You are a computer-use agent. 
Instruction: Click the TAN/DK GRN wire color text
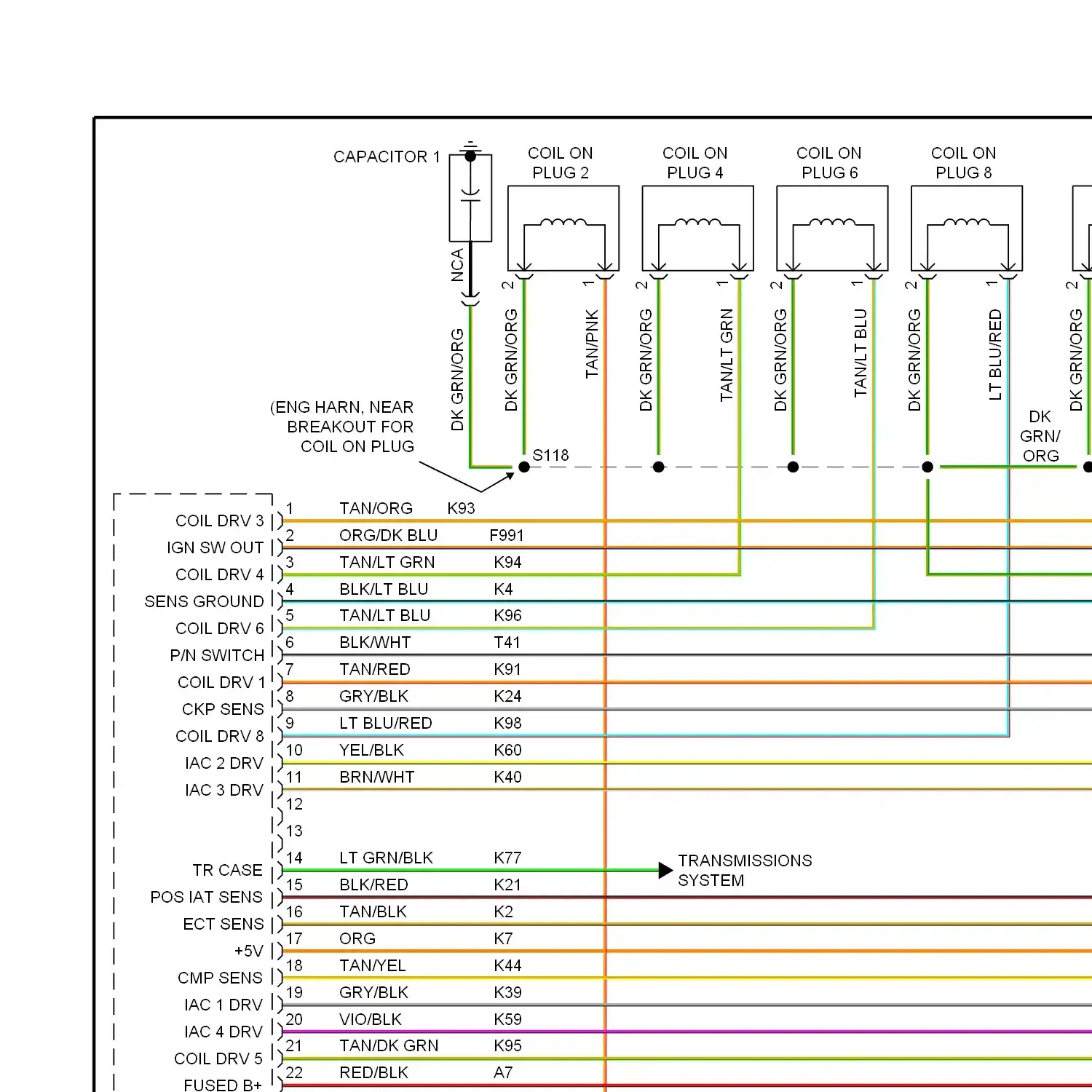pos(389,1045)
